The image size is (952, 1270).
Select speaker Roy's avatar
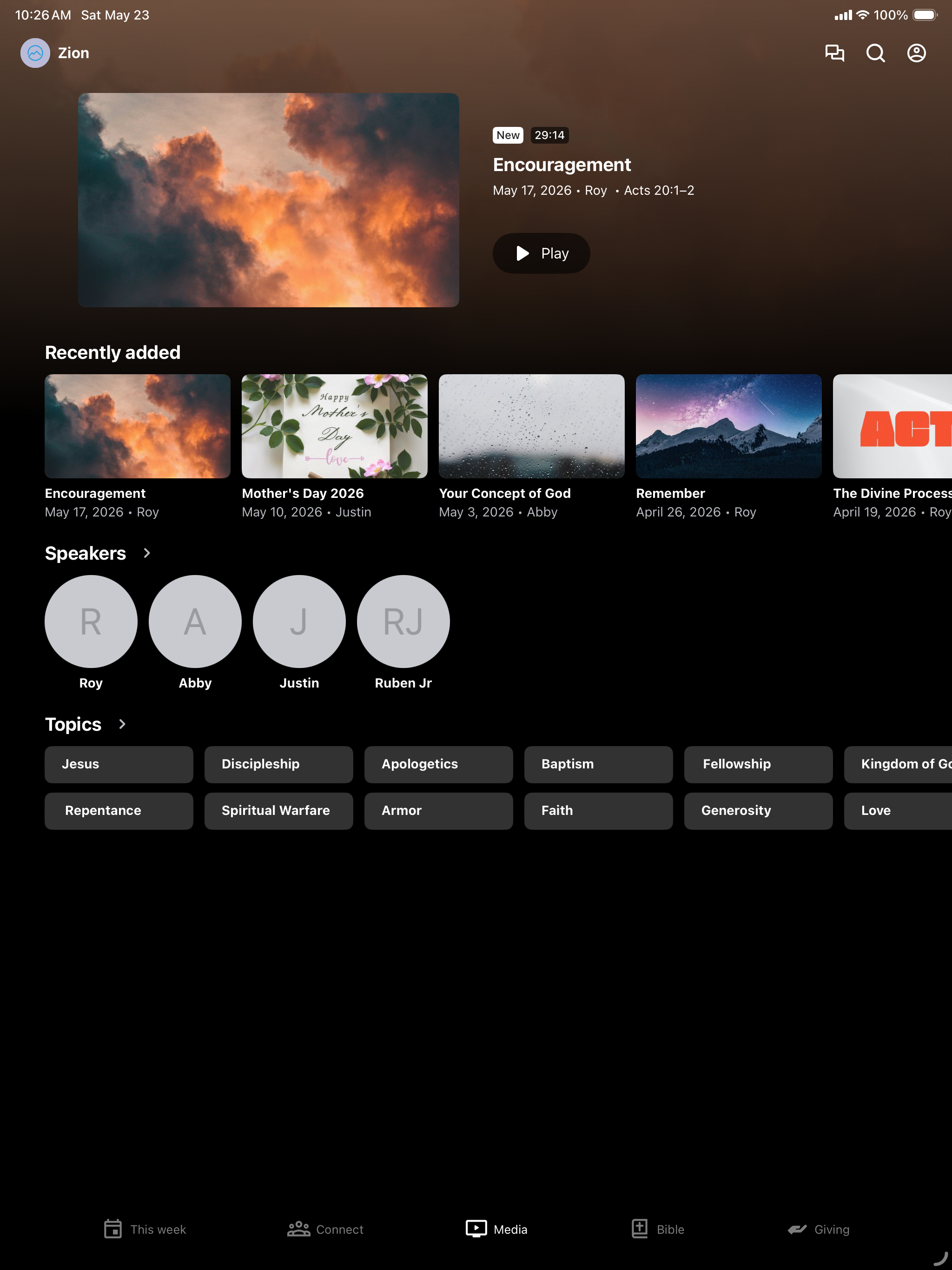[x=91, y=621]
